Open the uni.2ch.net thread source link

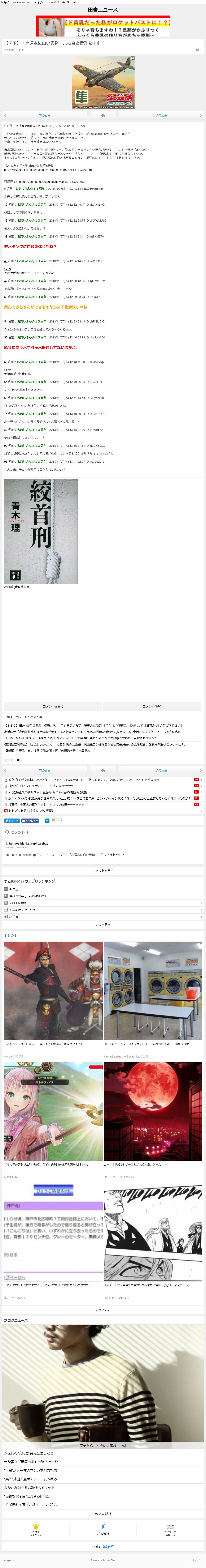50,181
